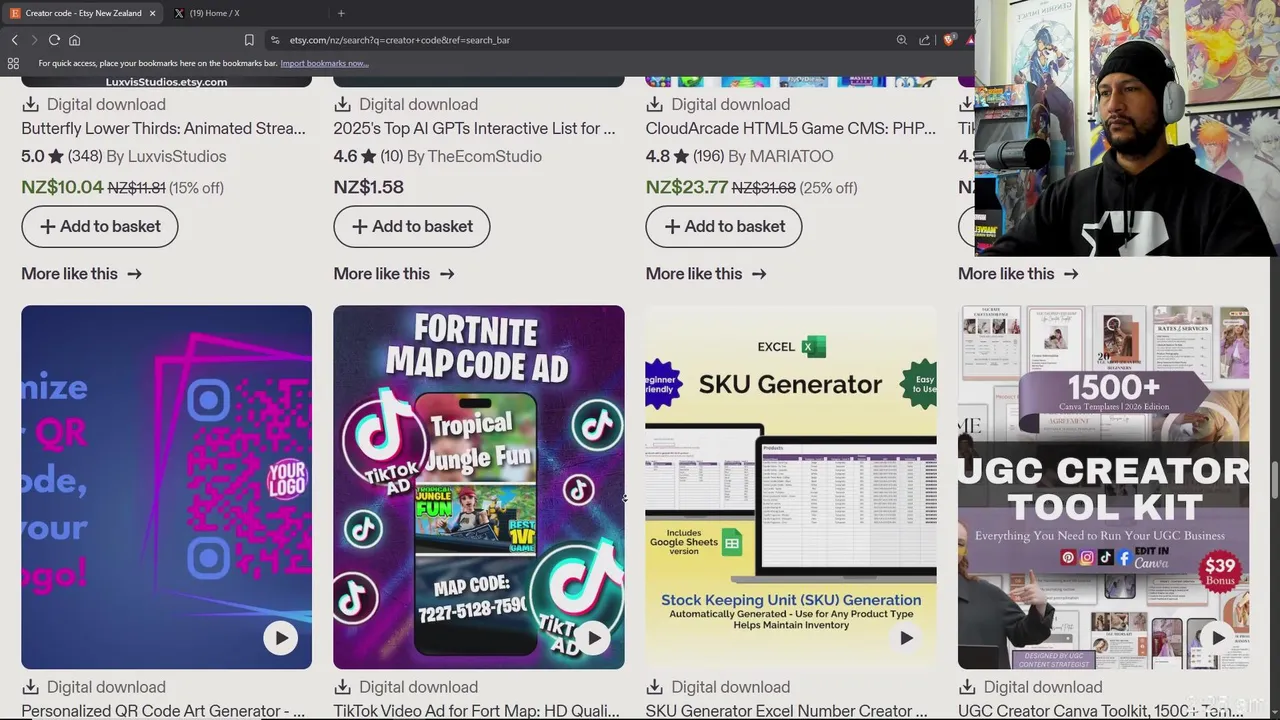This screenshot has width=1280, height=720.
Task: Open the apps grid on bookmarks bar
Action: (x=13, y=63)
